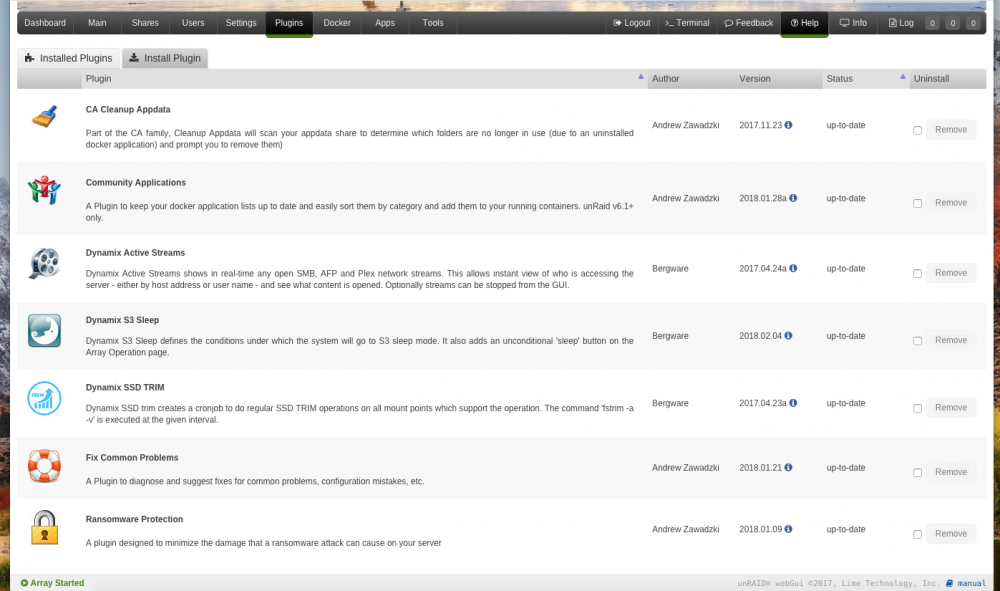Click the Version column header

coord(754,78)
